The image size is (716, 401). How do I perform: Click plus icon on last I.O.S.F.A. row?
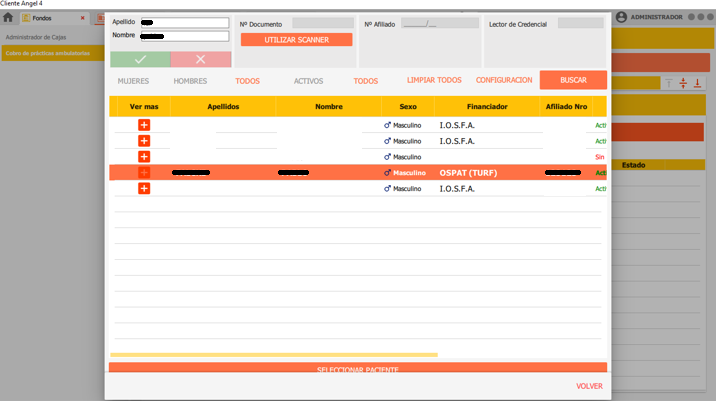(x=144, y=188)
